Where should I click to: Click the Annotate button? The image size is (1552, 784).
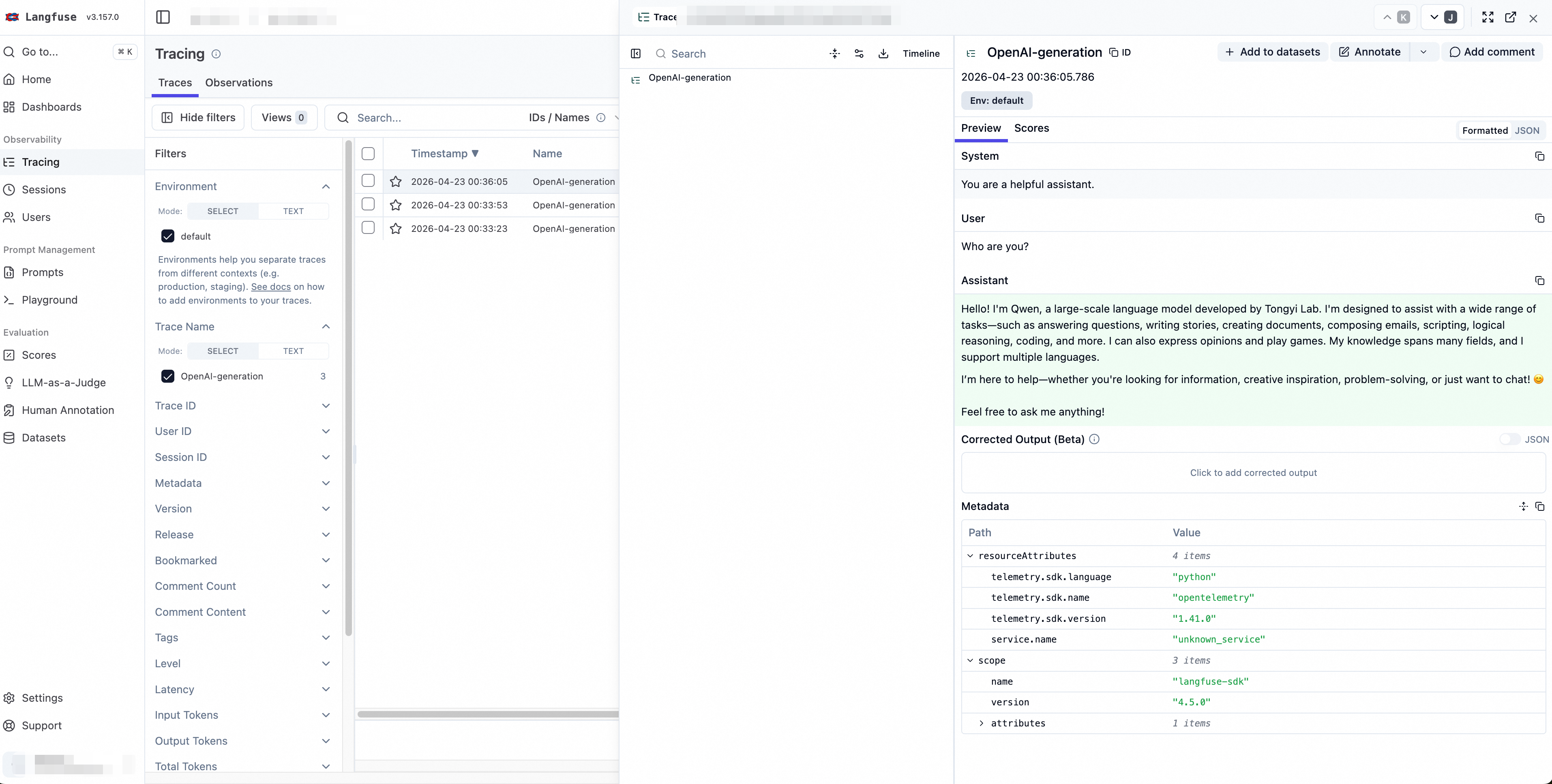1370,52
